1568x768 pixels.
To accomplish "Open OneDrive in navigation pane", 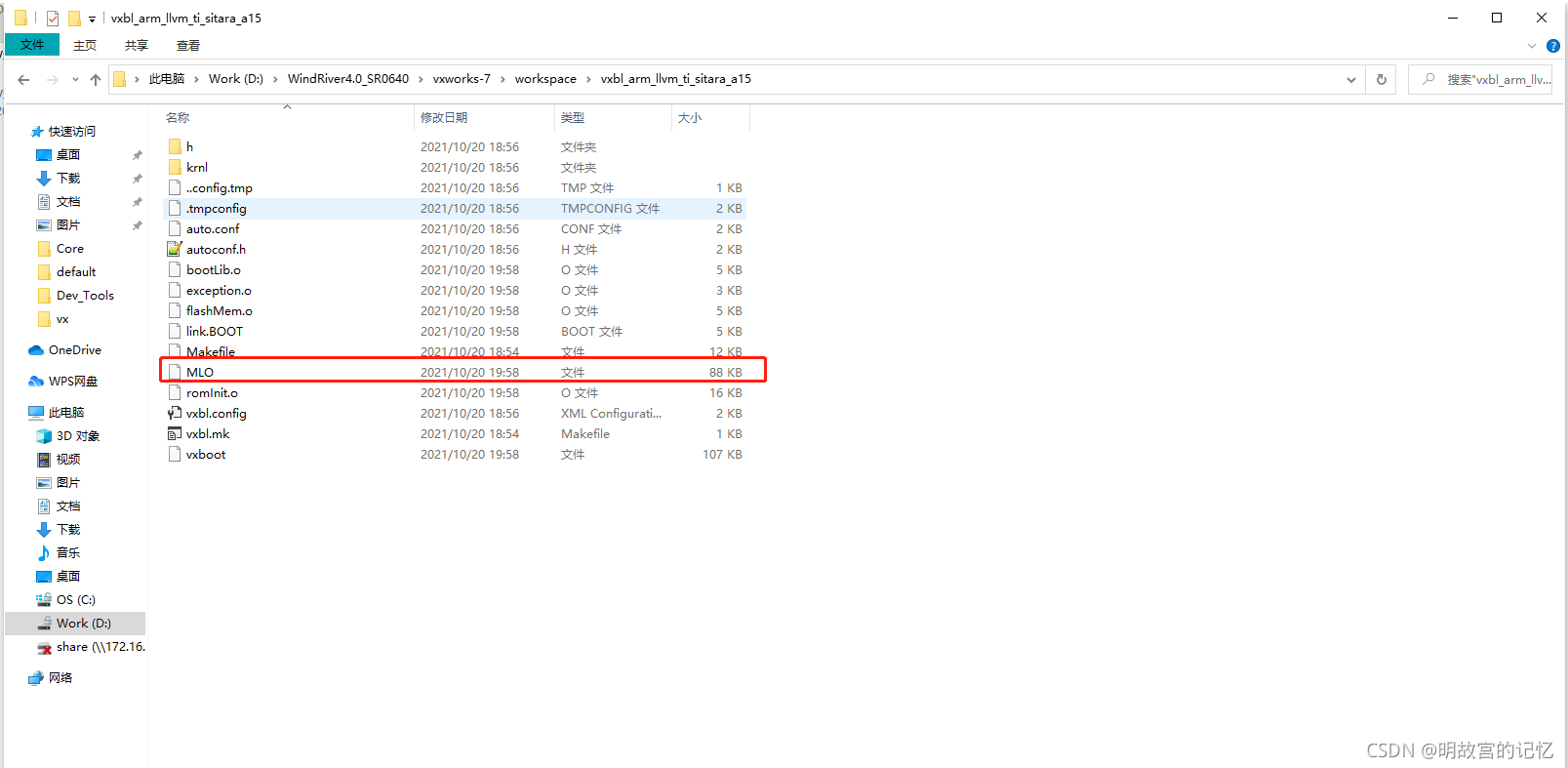I will 75,350.
